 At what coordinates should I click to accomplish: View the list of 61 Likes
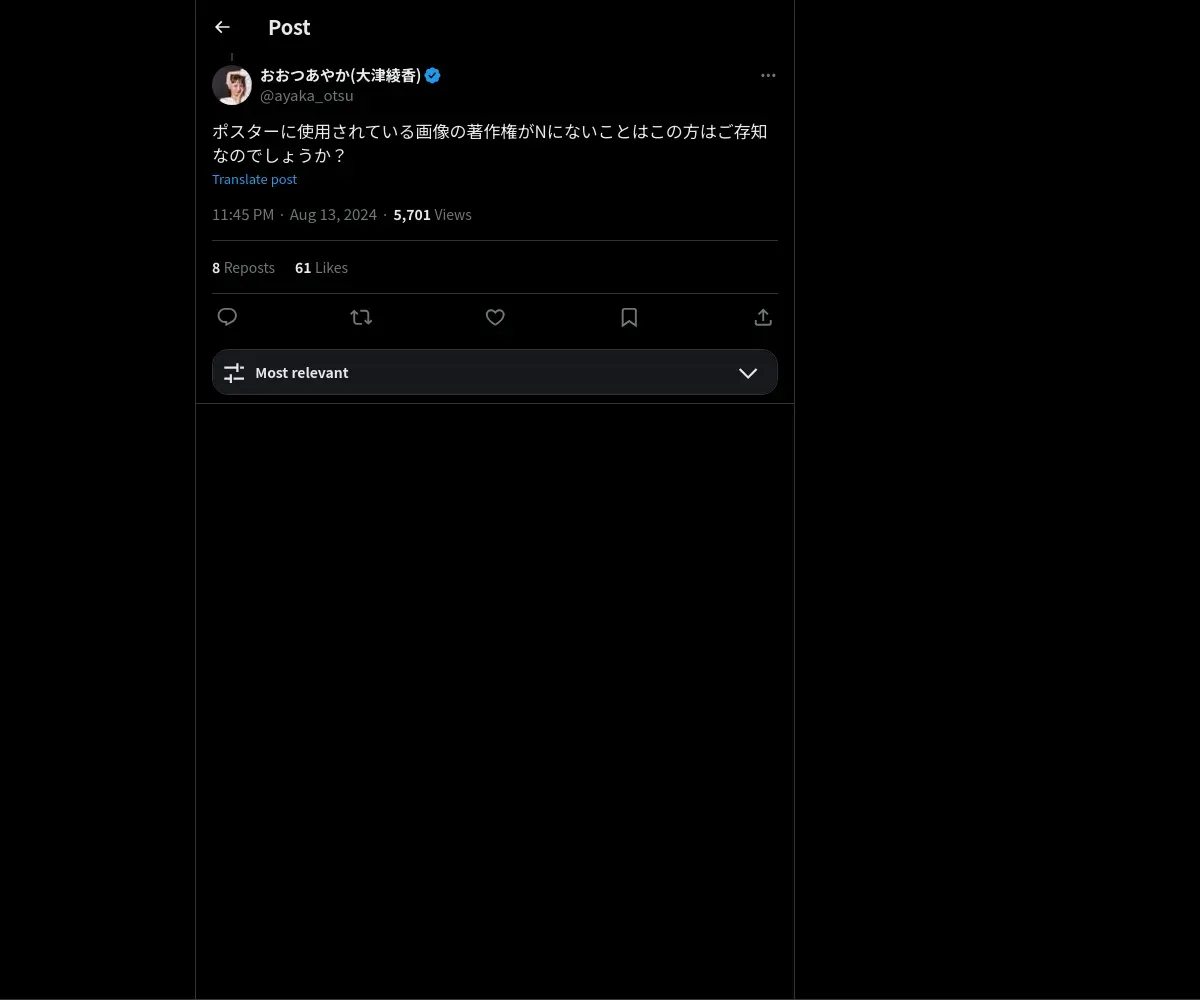[321, 267]
